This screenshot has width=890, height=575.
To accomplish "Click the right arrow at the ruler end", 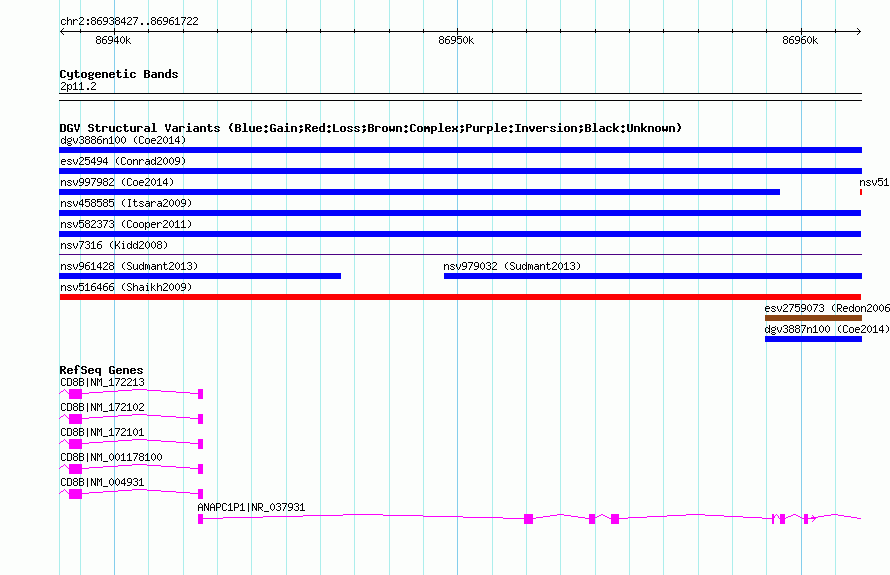I will pos(859,31).
